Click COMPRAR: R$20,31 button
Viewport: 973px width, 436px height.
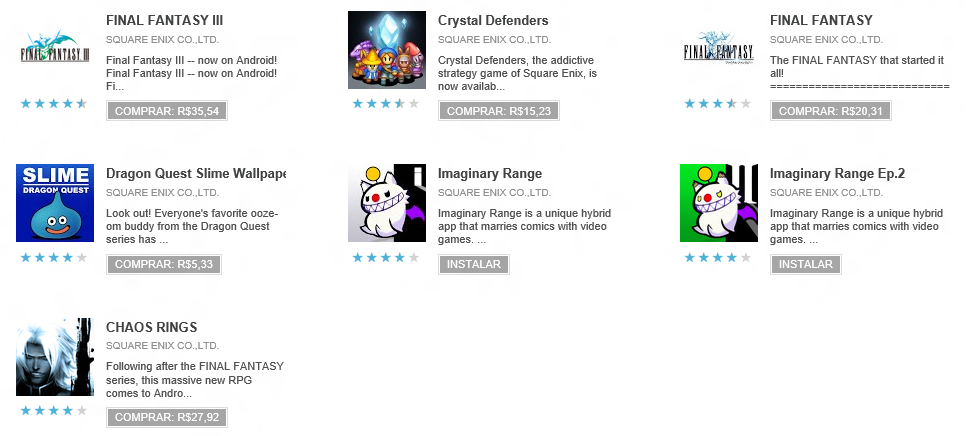coord(831,111)
